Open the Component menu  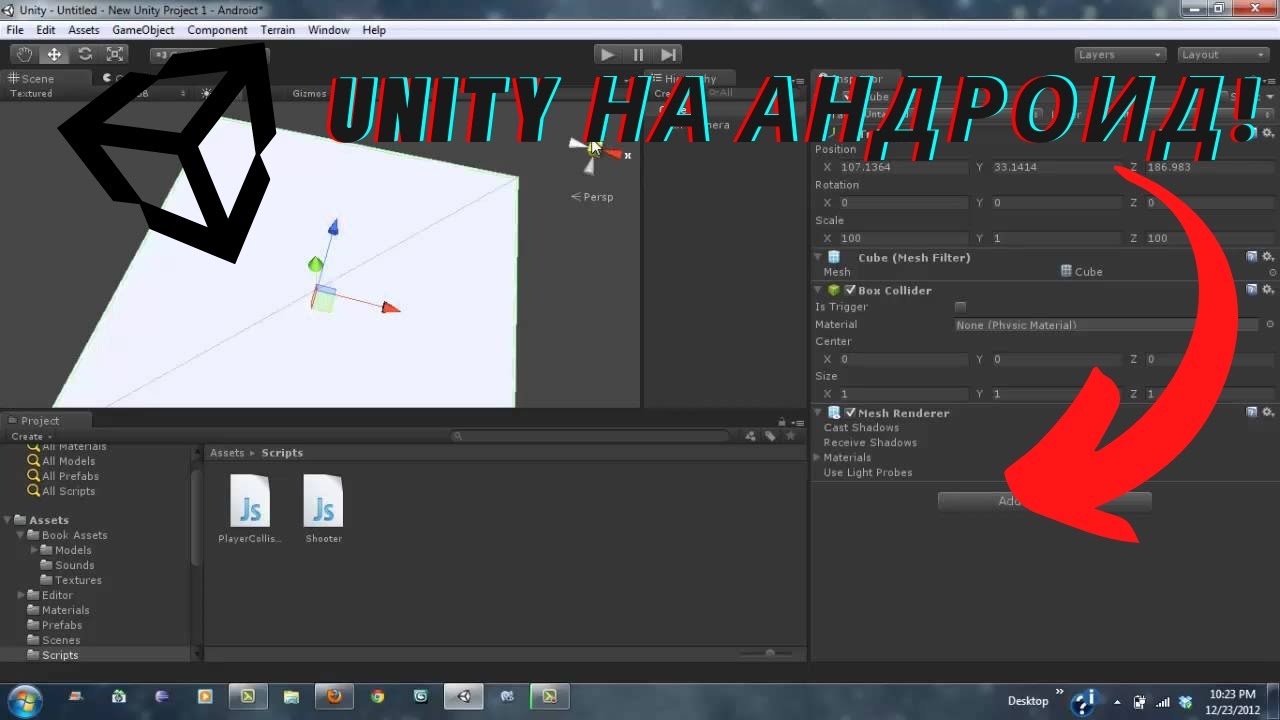click(217, 30)
